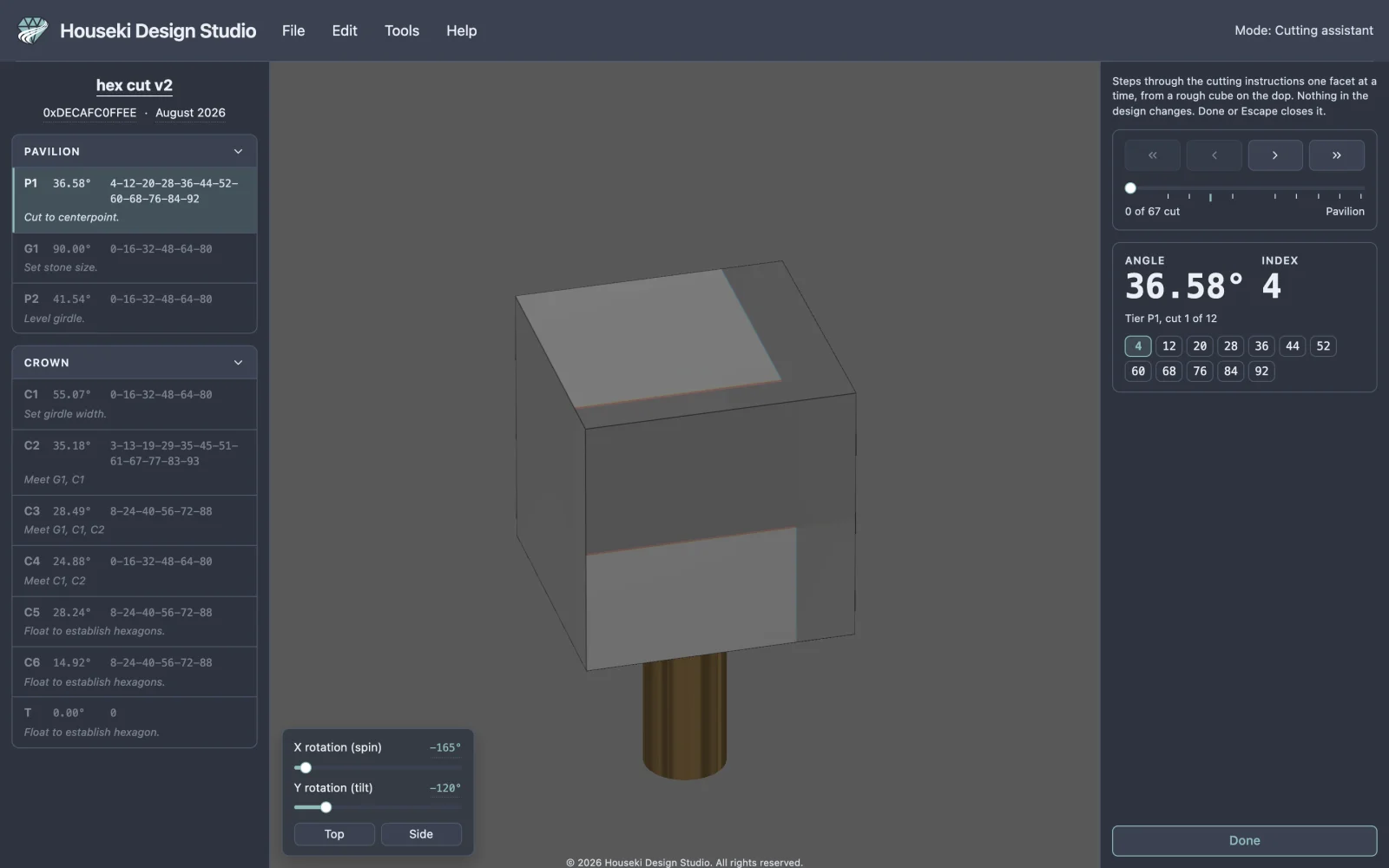Advance to next cut step arrow
The image size is (1389, 868).
[x=1275, y=155]
